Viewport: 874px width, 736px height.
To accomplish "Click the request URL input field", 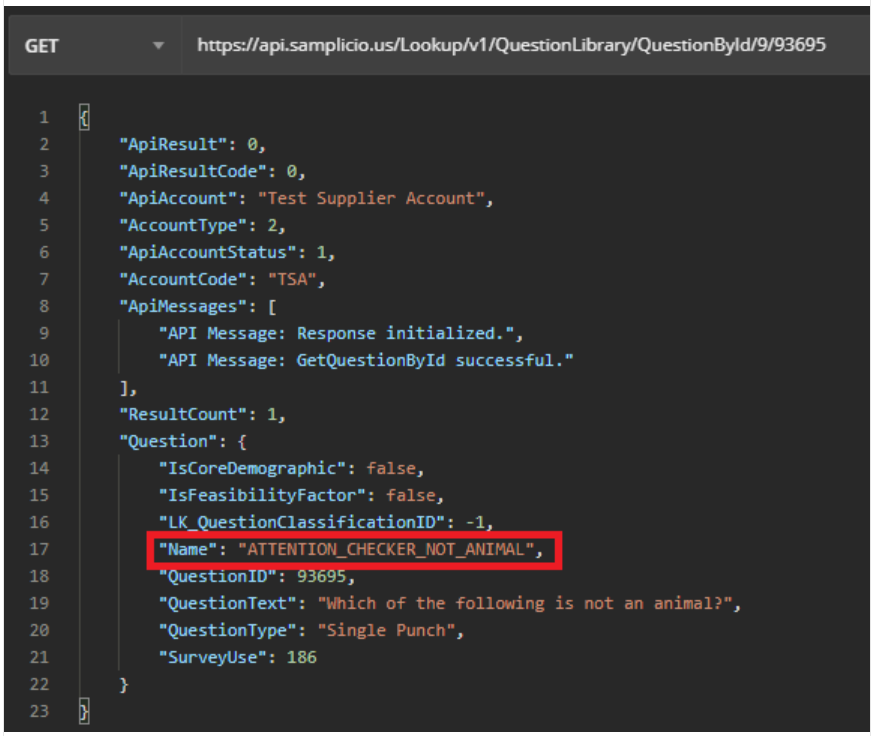I will click(x=510, y=46).
